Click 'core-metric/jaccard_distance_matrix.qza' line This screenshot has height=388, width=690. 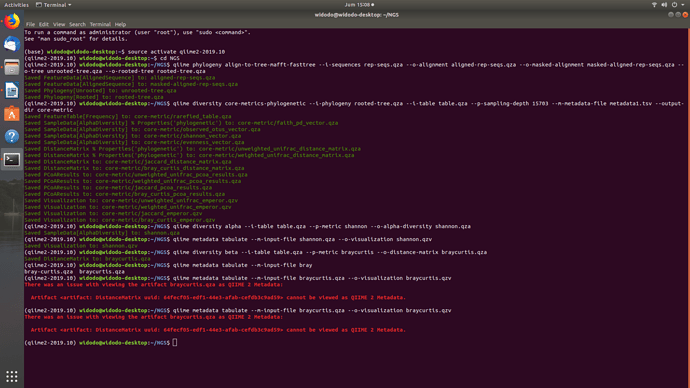coord(128,162)
